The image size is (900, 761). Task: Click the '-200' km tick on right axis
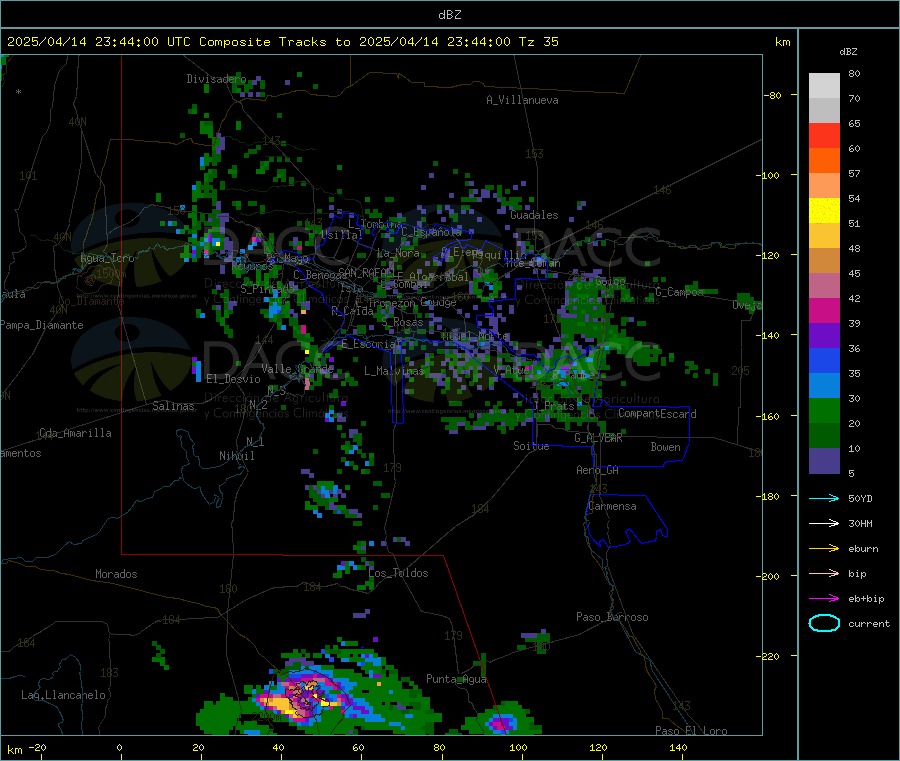point(768,576)
